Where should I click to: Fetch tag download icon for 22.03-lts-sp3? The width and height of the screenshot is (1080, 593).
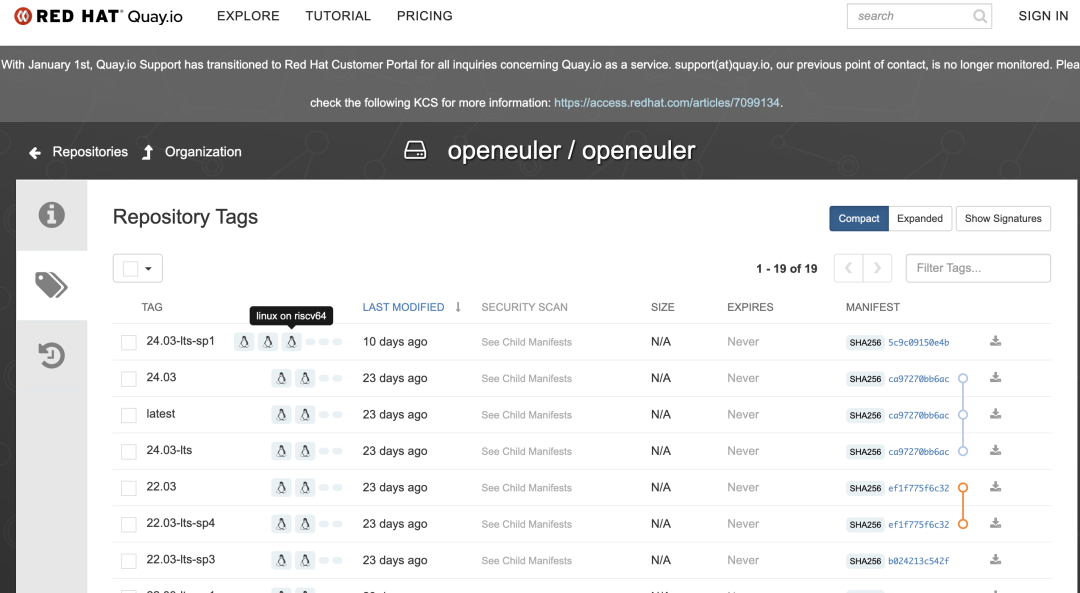tap(995, 560)
